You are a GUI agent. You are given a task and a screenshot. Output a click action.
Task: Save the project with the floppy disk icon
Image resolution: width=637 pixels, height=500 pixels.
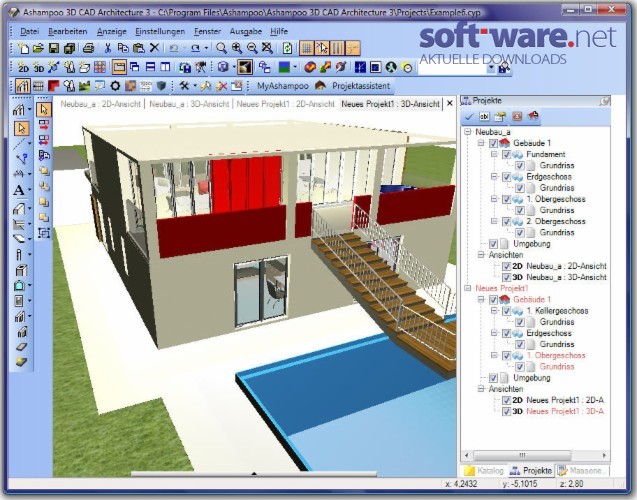click(x=54, y=48)
